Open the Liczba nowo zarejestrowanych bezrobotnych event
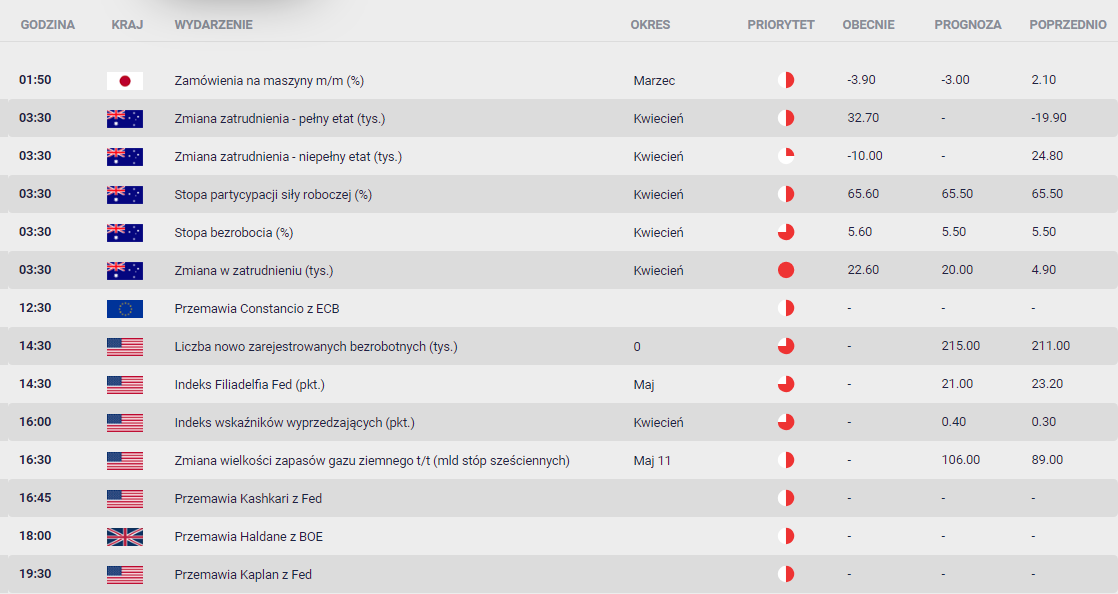This screenshot has width=1118, height=594. [x=316, y=347]
